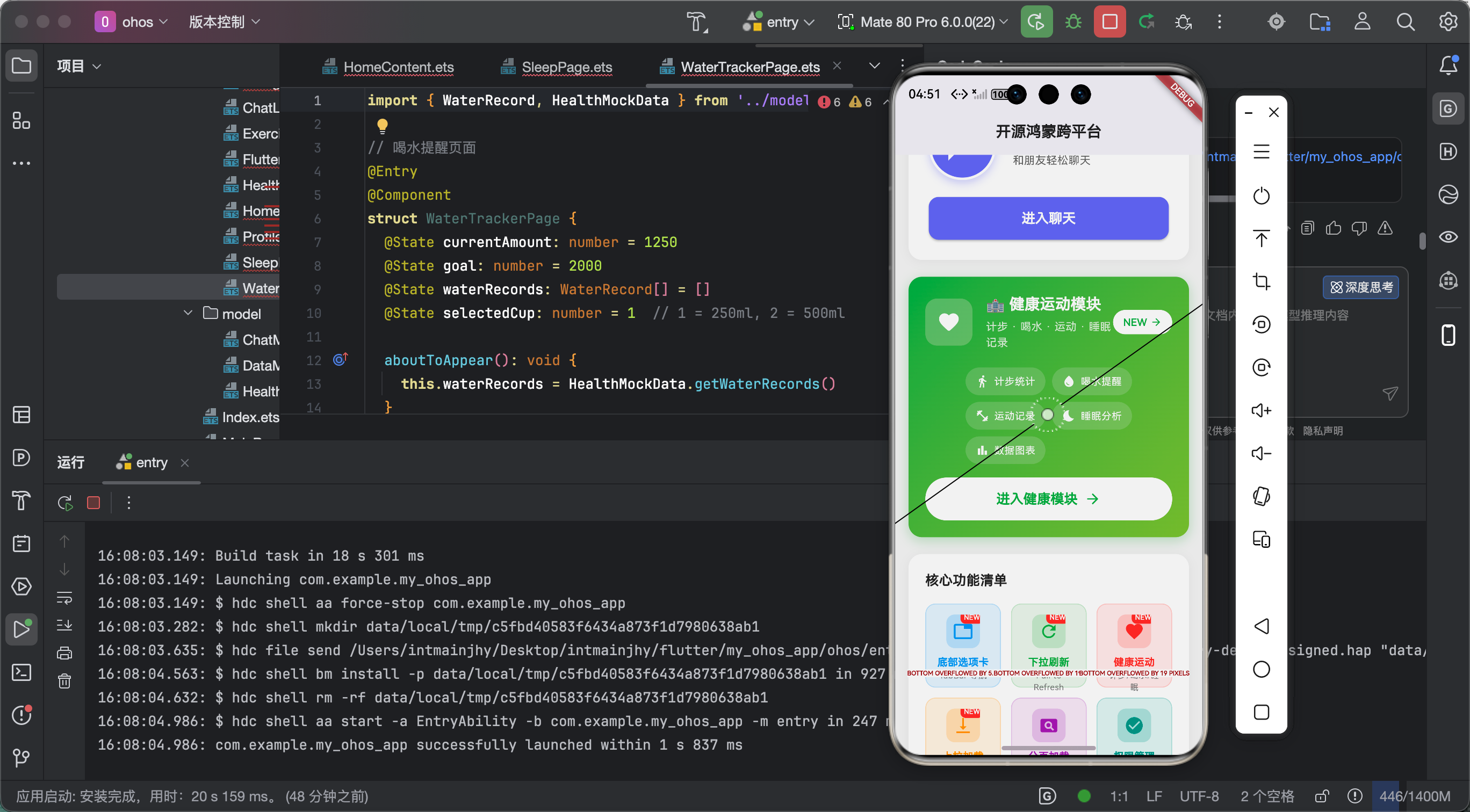
Task: Tap the 数据图表 chip in emulator
Action: click(1005, 451)
